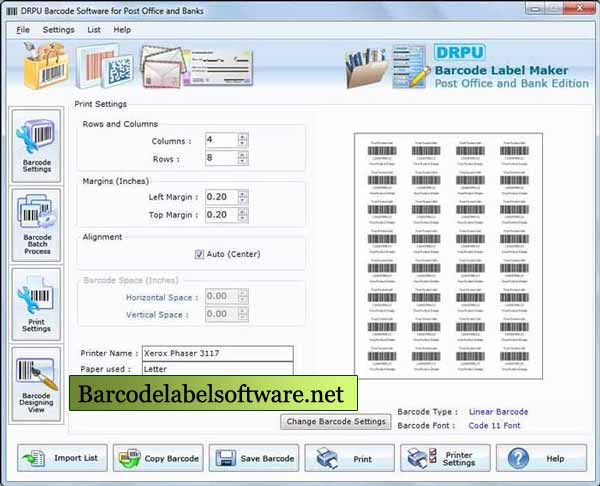This screenshot has height=486, width=600.
Task: Click the Import List button label
Action: pos(76,458)
